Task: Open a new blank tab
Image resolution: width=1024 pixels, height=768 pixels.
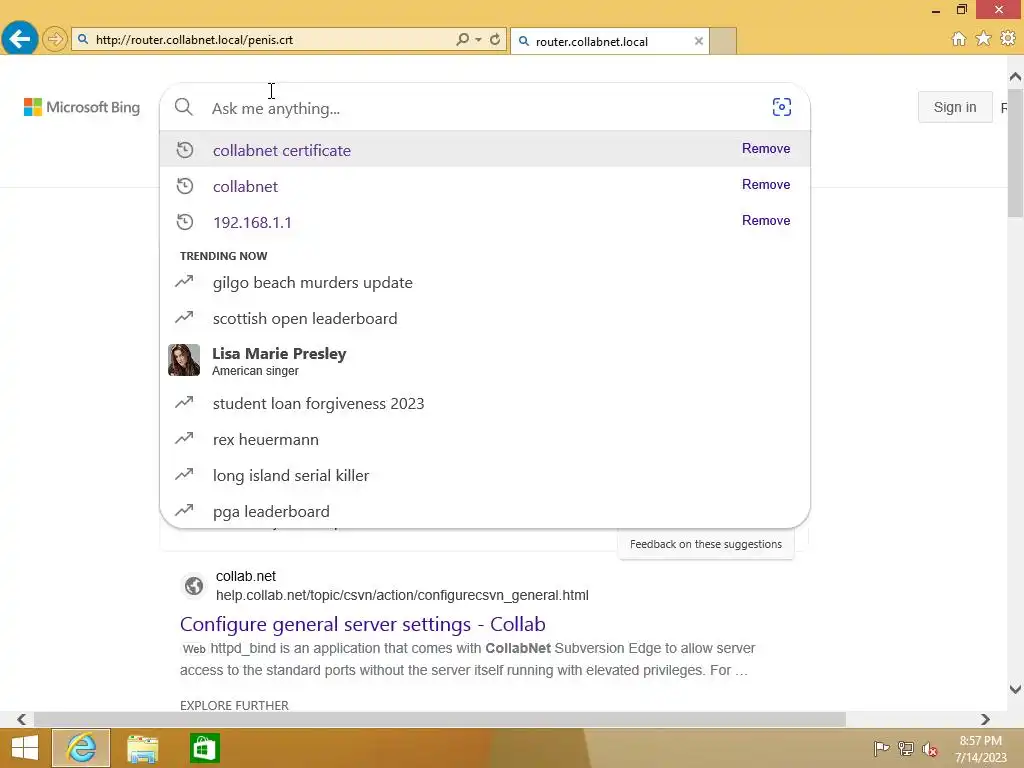Action: coord(723,41)
